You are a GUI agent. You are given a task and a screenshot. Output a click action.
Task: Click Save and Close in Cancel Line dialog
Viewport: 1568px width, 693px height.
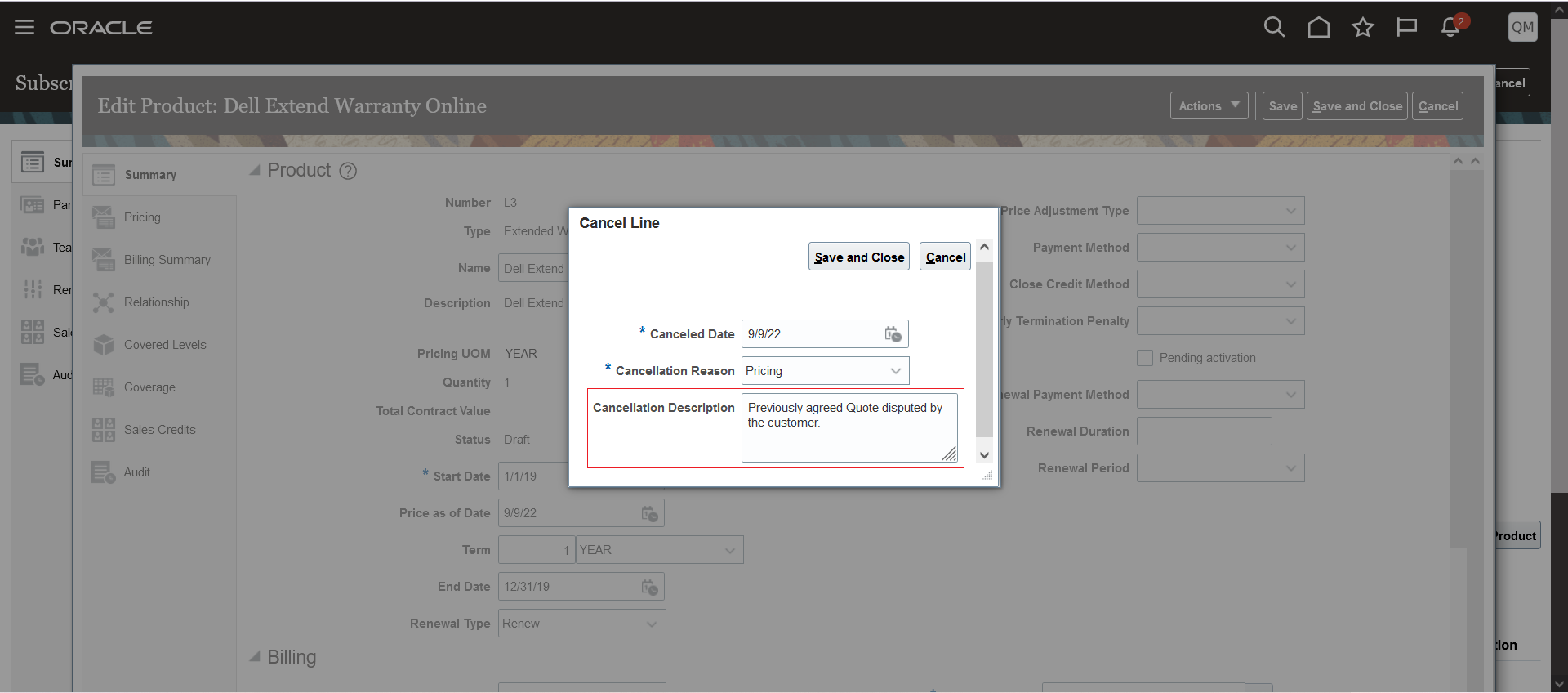click(x=859, y=257)
